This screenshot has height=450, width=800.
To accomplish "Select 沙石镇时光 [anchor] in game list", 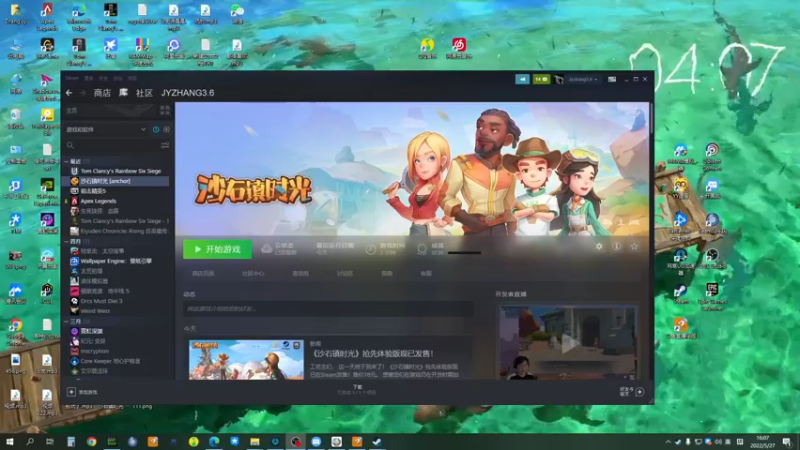I will click(x=116, y=181).
